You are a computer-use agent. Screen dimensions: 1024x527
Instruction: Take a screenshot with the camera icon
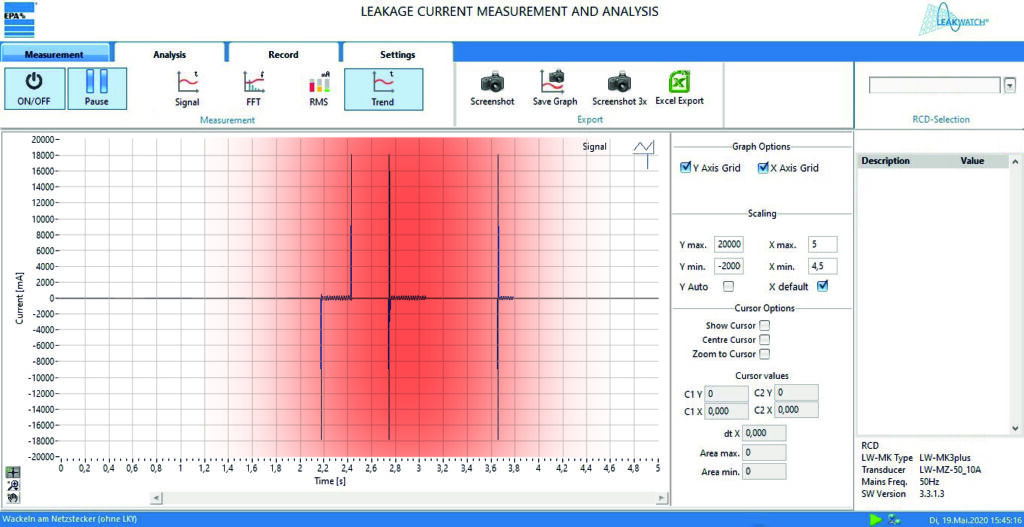point(492,82)
